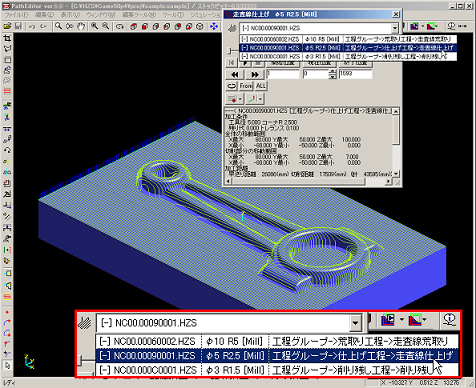Open dropdown arrow after red-blue simulation icon

(x=422, y=26)
